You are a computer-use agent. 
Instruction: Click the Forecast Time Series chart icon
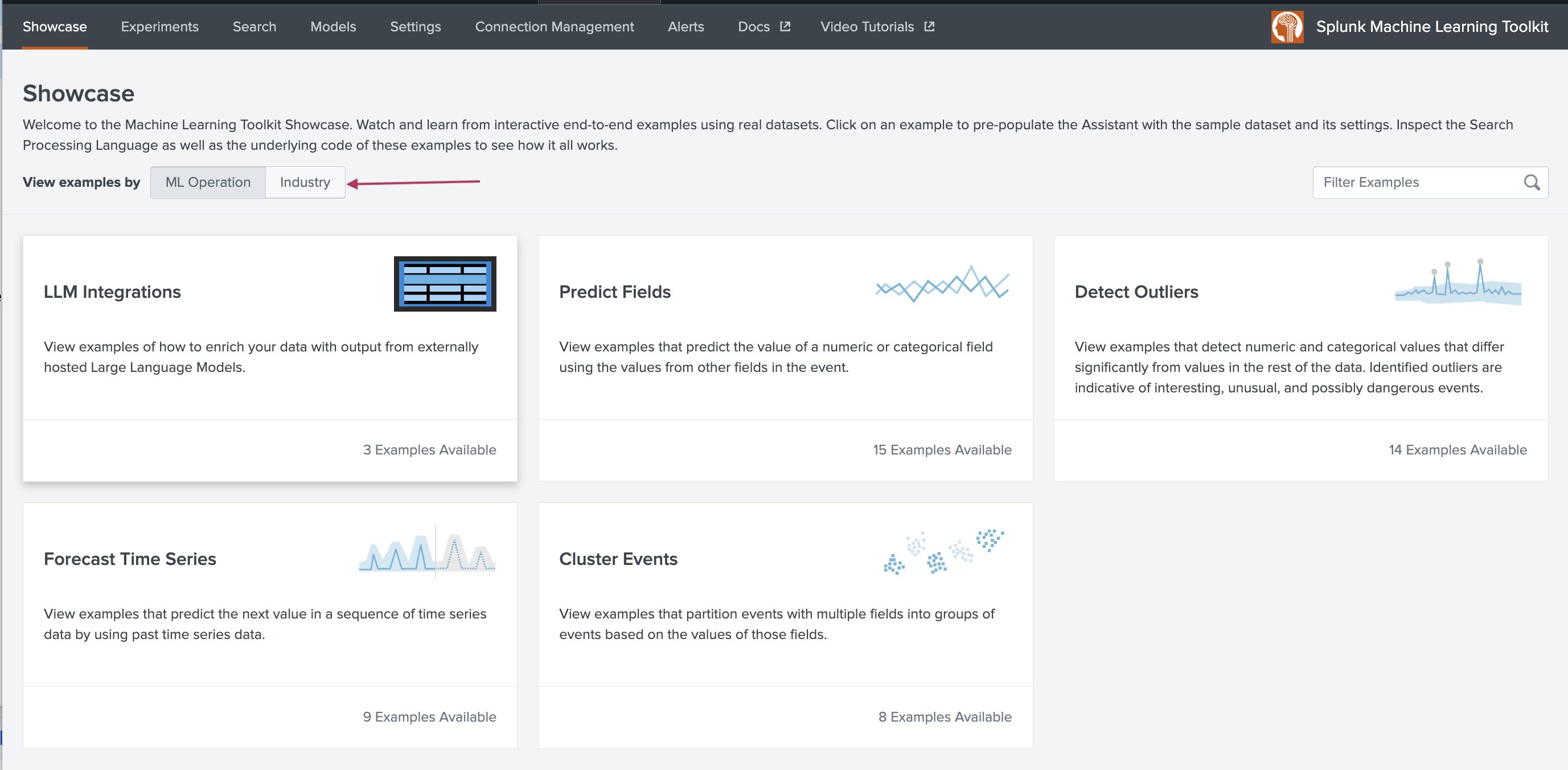426,551
